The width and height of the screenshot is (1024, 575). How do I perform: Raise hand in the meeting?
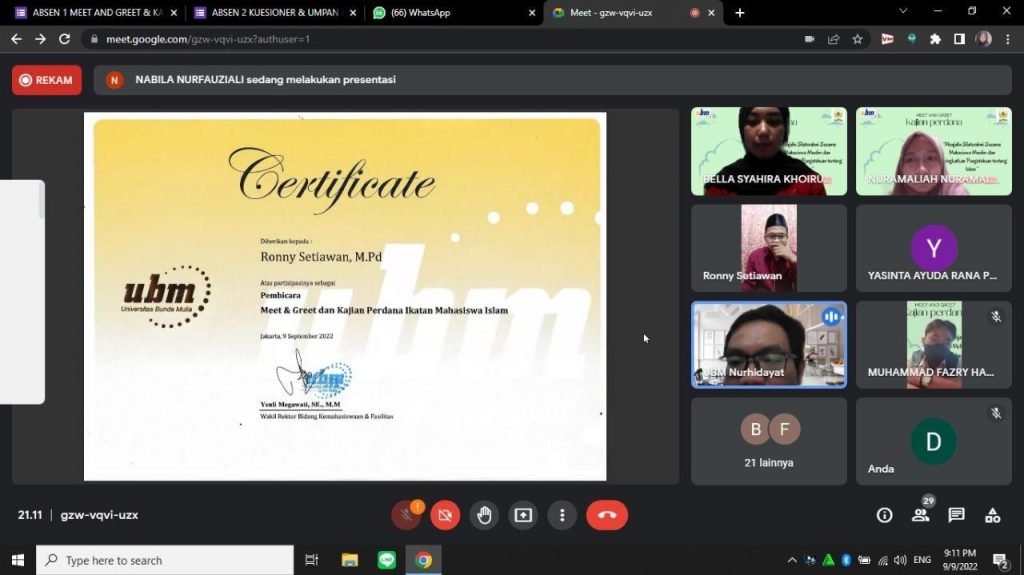(x=484, y=515)
